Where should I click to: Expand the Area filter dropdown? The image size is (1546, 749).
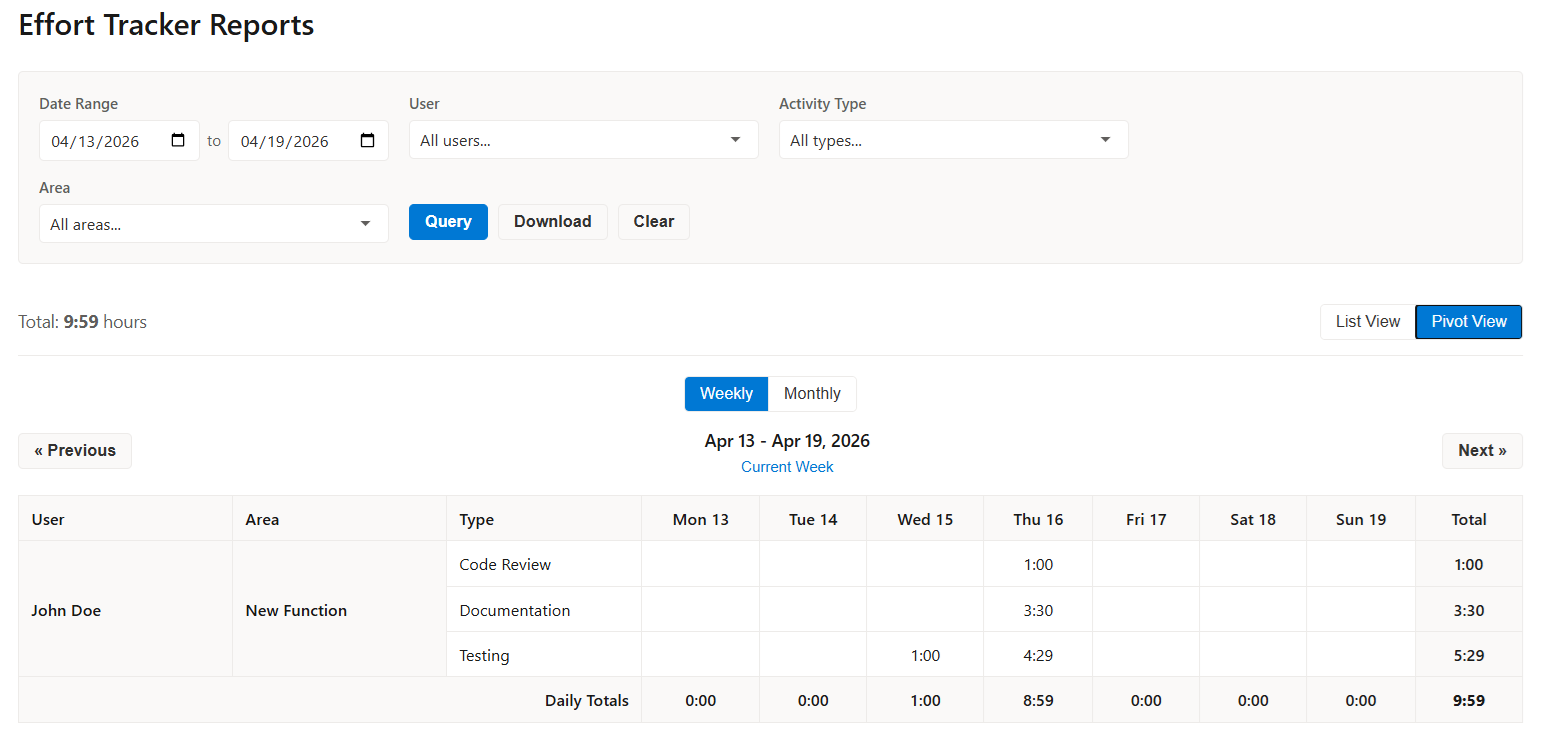coord(213,224)
